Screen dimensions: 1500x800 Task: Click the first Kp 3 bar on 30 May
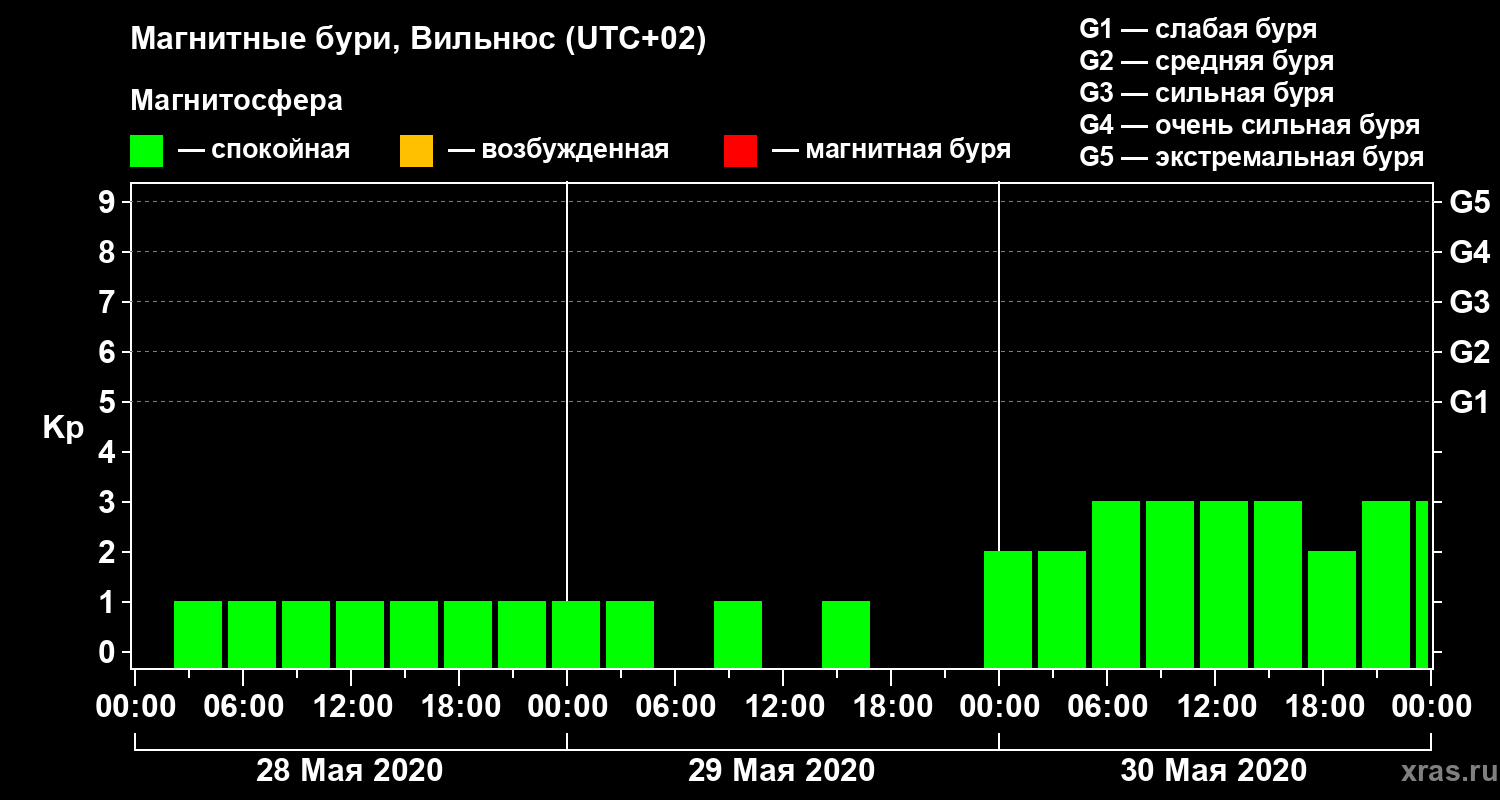point(1116,584)
